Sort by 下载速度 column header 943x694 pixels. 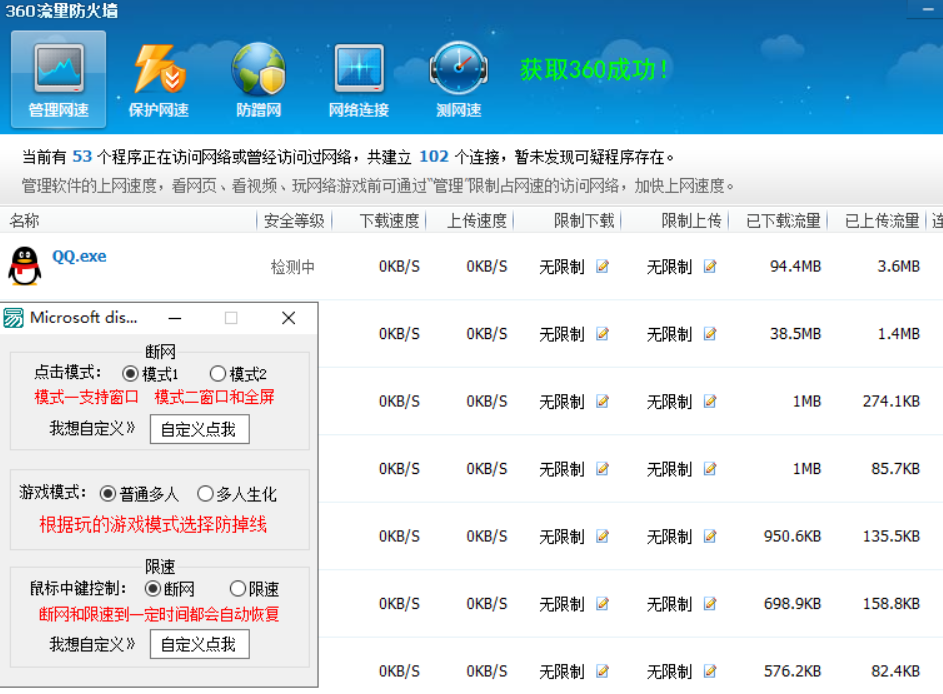pyautogui.click(x=389, y=221)
